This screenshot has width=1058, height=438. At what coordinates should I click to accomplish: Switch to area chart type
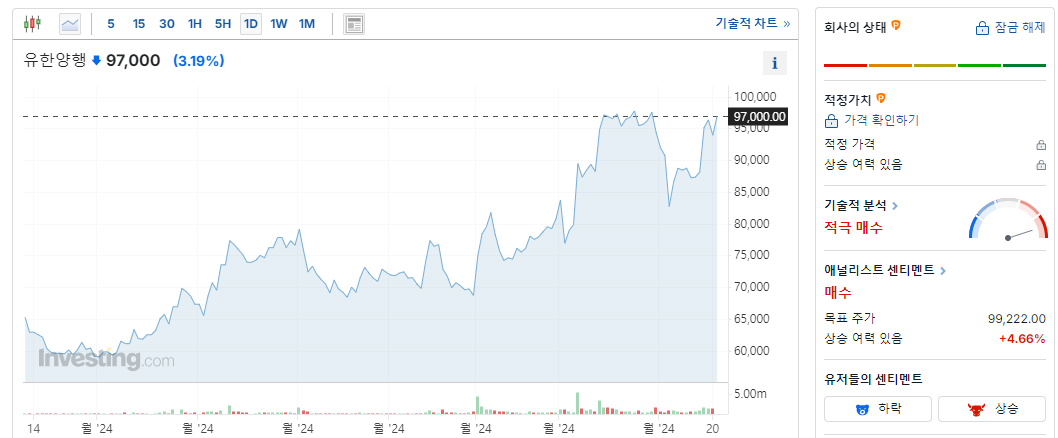click(x=69, y=24)
